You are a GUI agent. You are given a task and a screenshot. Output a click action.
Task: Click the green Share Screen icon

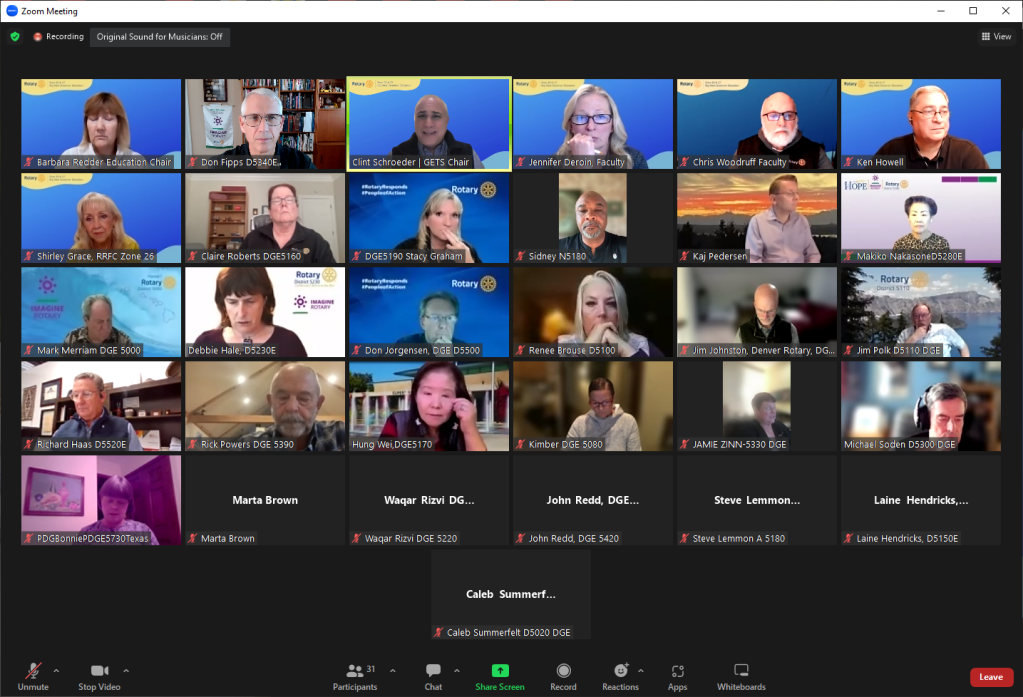[x=500, y=670]
